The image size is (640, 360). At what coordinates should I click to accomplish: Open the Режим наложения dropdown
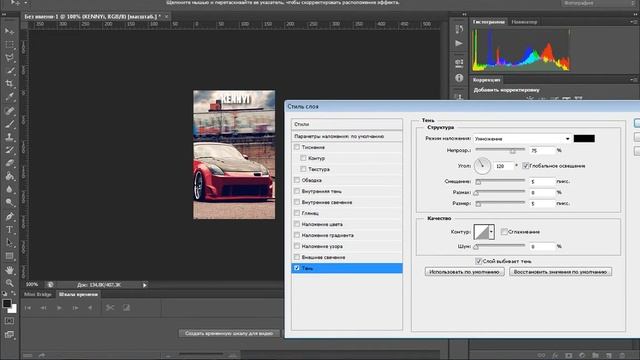(x=522, y=139)
